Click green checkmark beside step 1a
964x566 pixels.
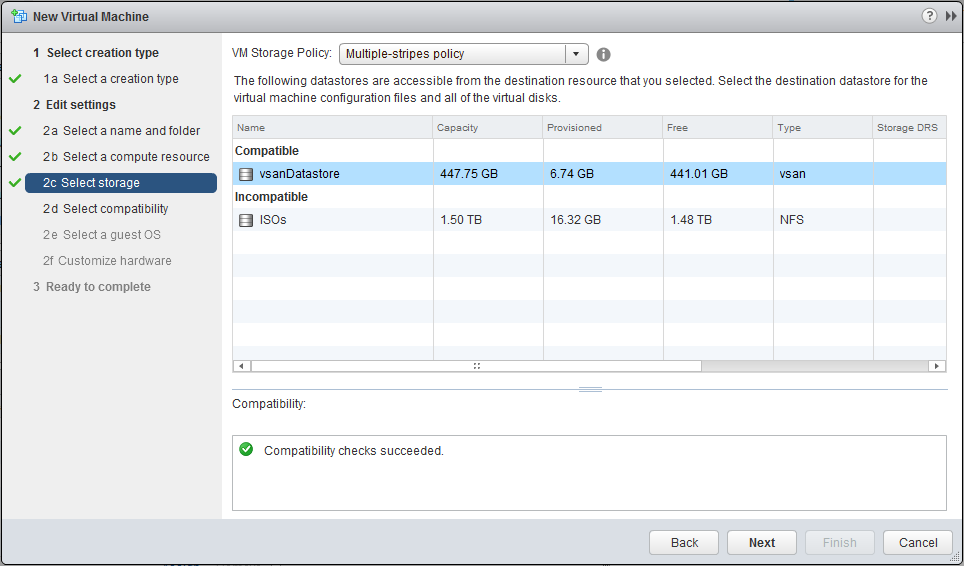point(15,79)
